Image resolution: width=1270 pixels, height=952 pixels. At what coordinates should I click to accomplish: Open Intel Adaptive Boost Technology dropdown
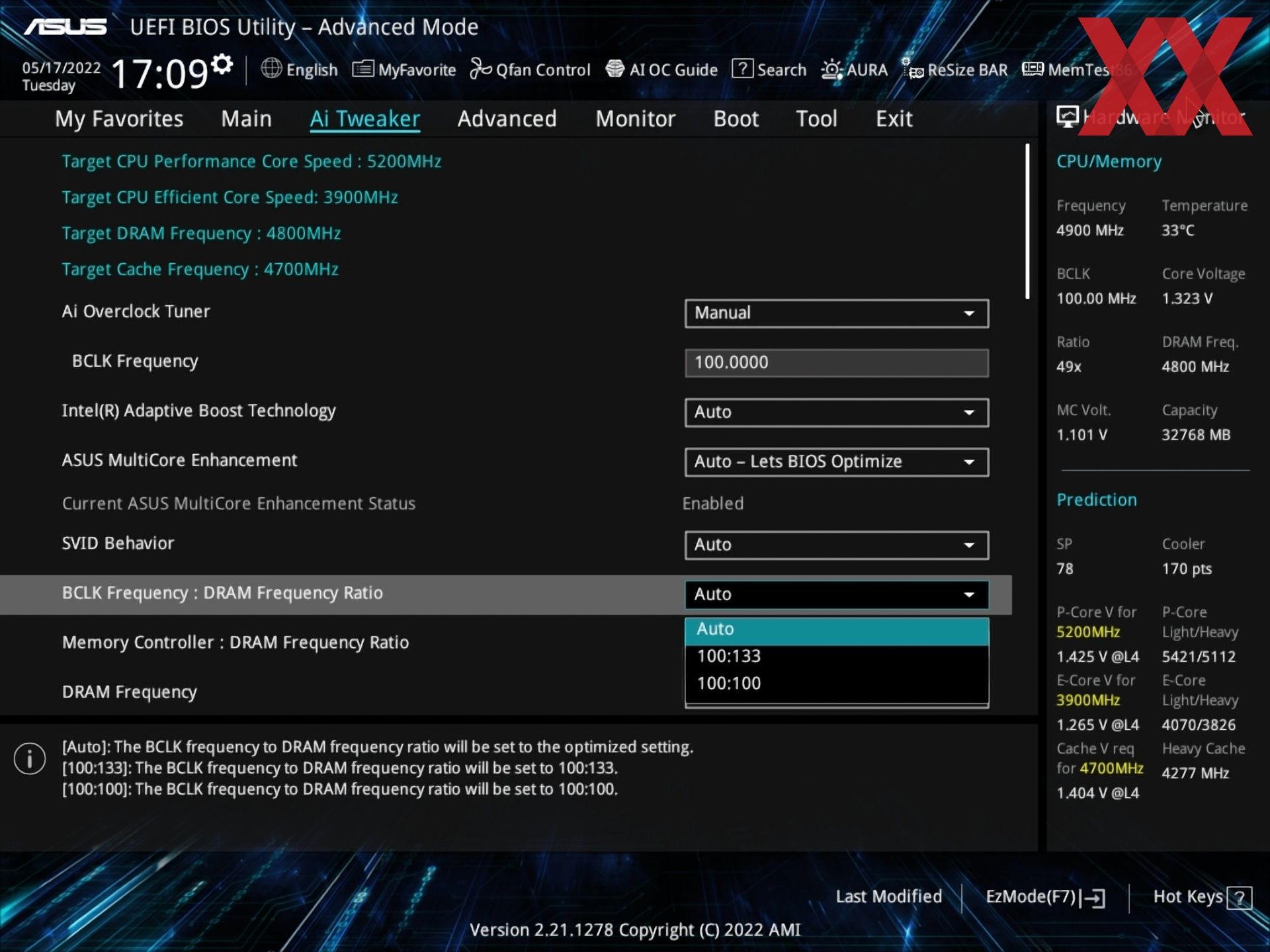(836, 413)
